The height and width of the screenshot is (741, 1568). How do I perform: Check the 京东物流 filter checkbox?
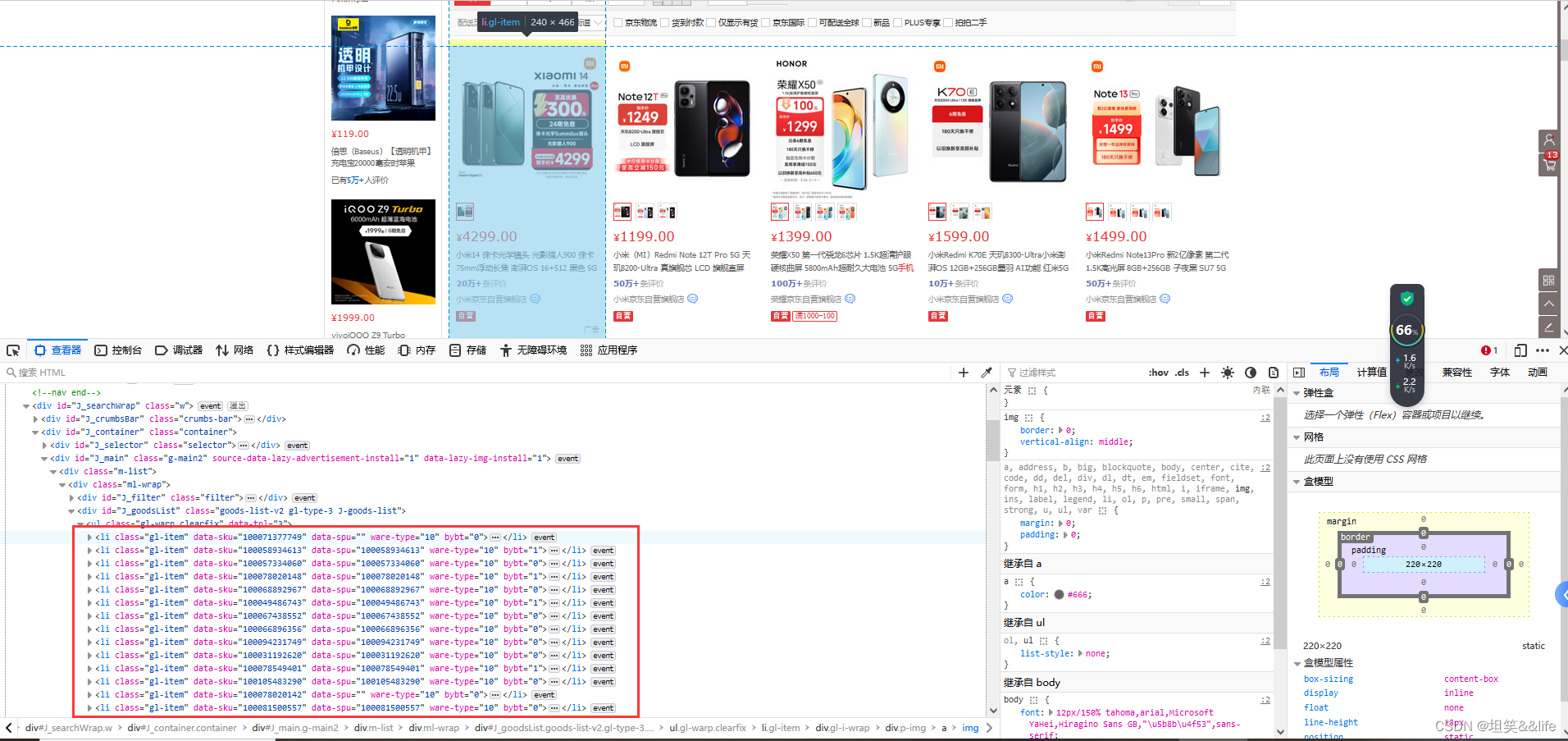click(x=618, y=23)
